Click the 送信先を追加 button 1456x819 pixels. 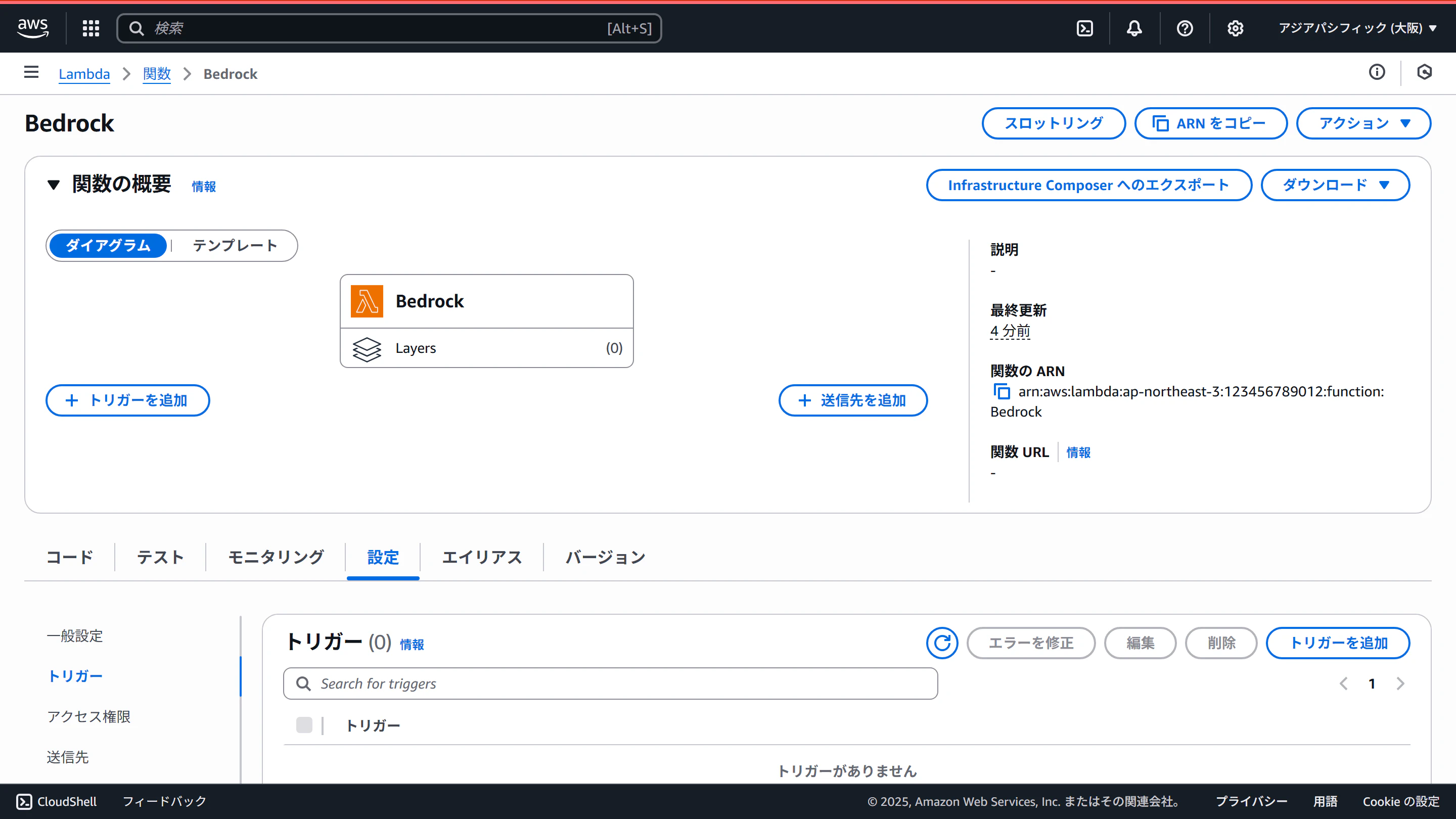[853, 400]
